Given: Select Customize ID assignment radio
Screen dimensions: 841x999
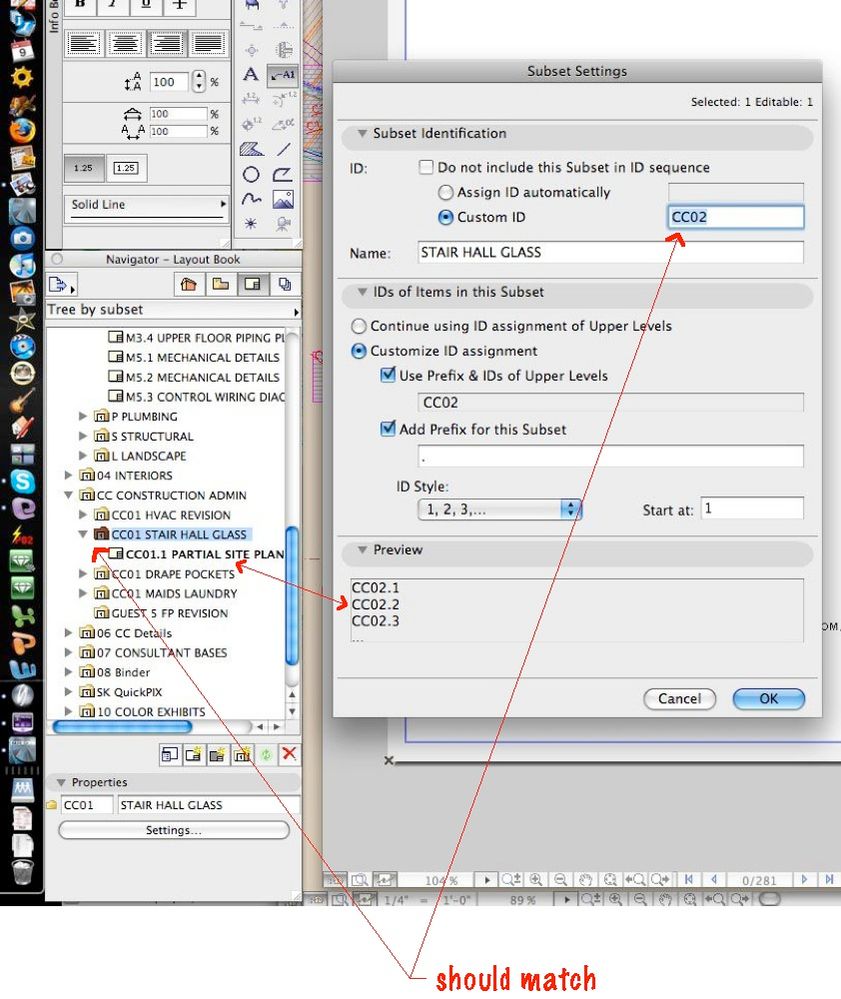Looking at the screenshot, I should click(359, 351).
